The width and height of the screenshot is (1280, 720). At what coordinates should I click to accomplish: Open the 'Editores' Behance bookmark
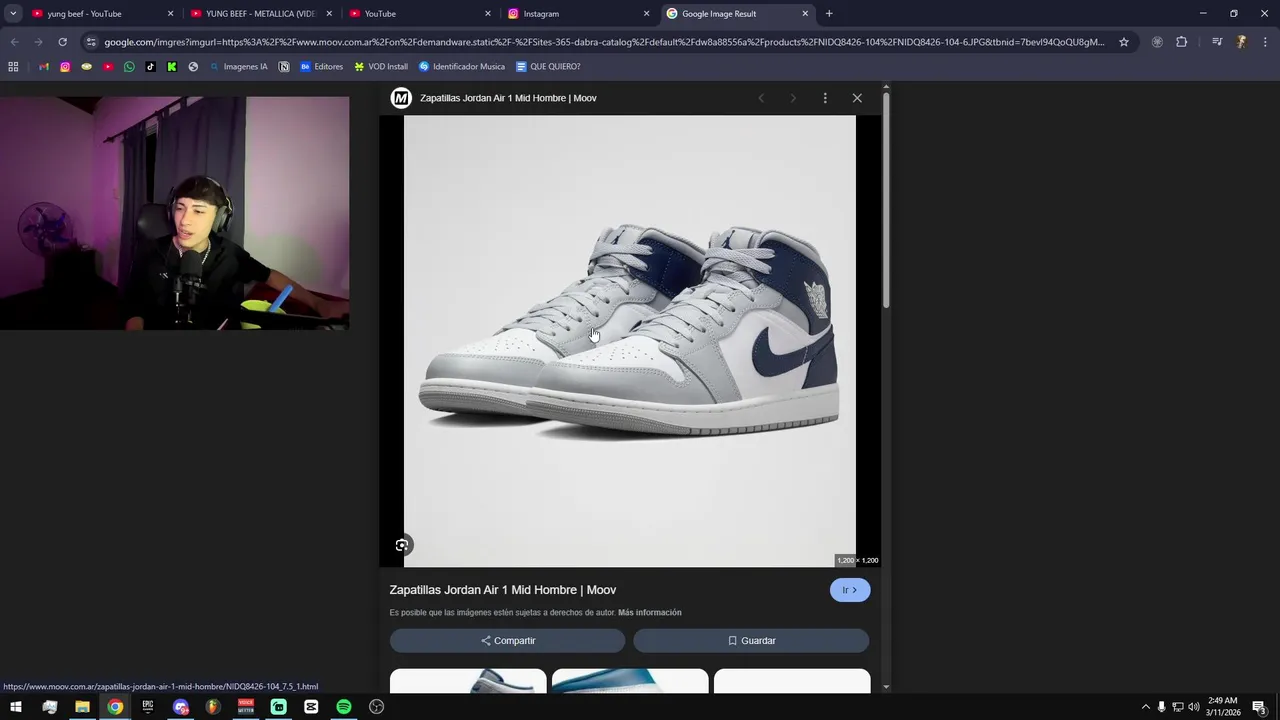coord(321,67)
